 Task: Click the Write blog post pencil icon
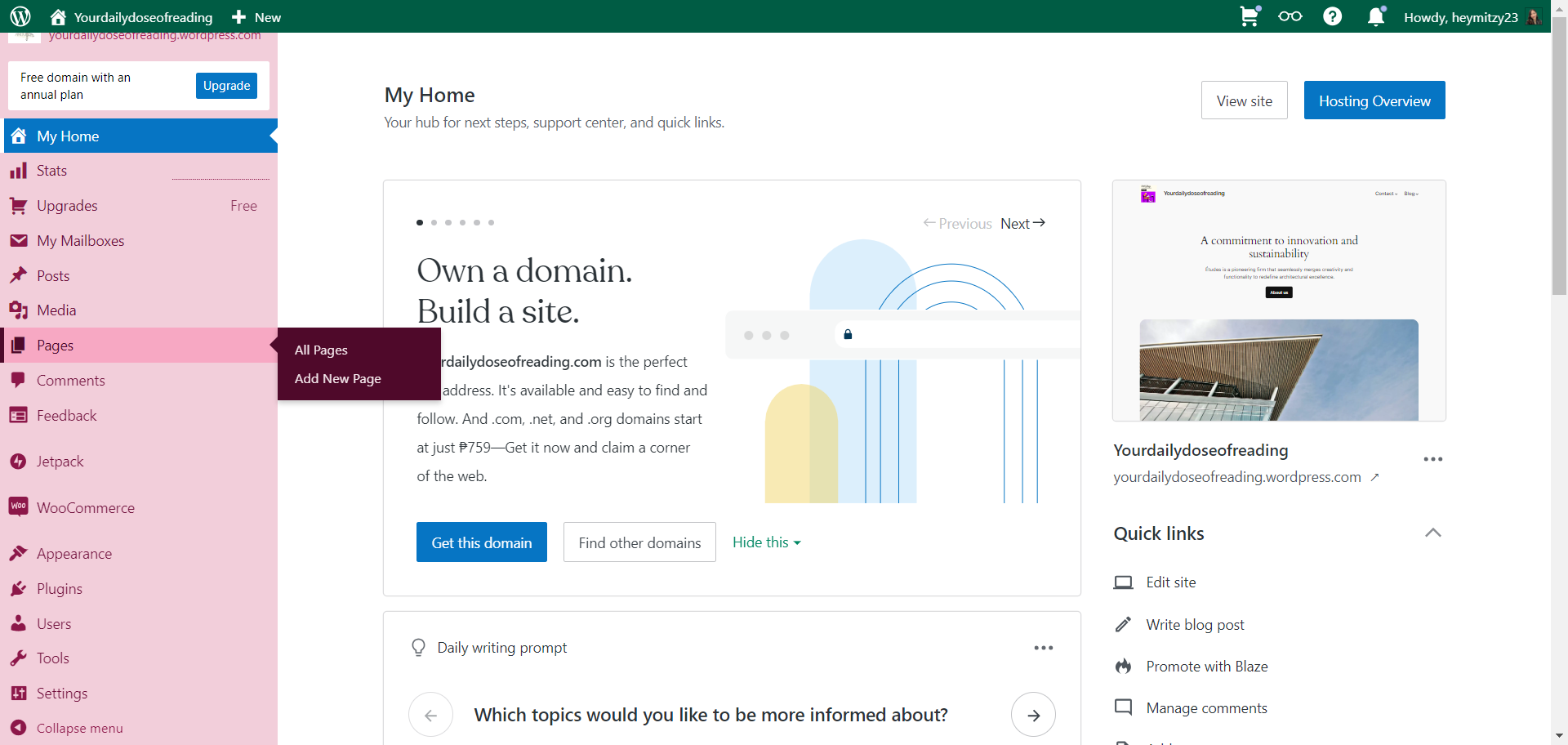(1124, 625)
